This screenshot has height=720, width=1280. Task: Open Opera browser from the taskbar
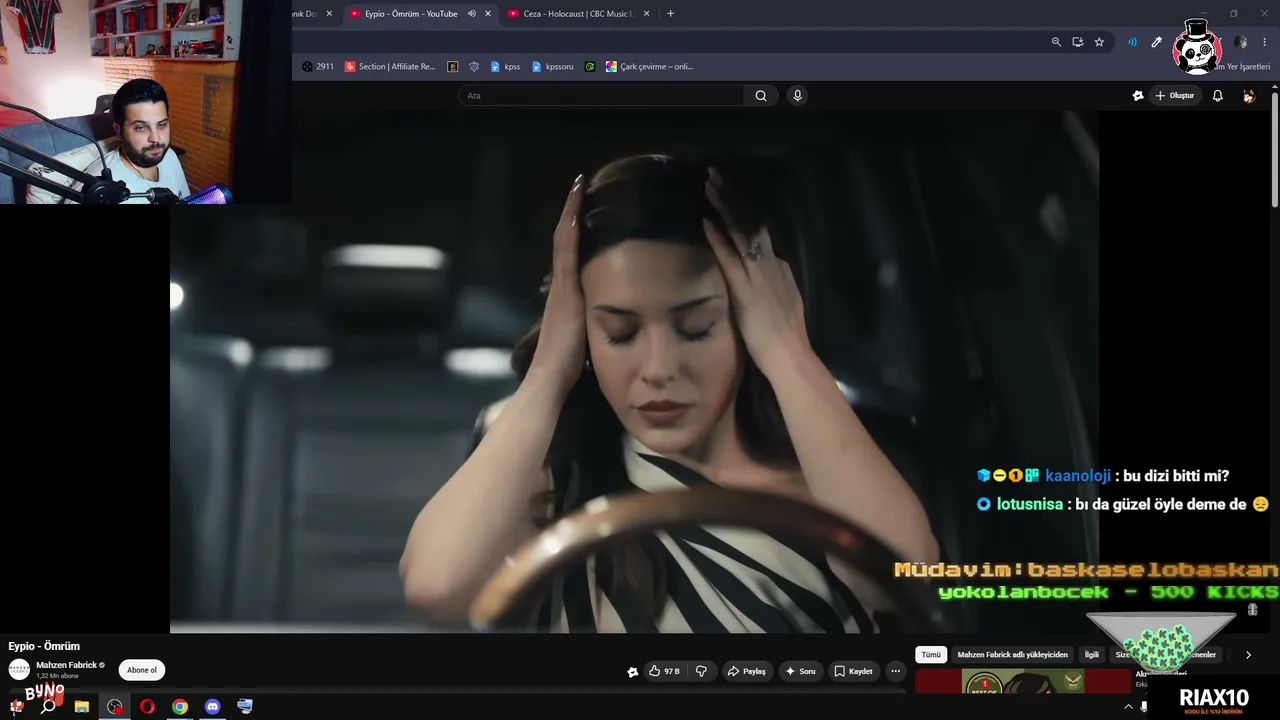(147, 706)
